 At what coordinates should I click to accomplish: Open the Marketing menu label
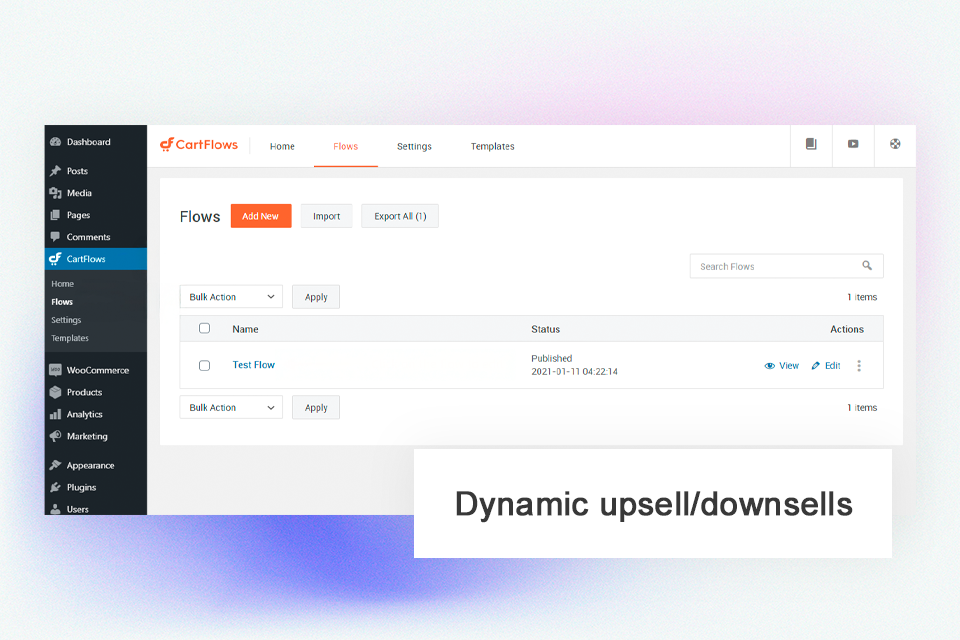87,436
